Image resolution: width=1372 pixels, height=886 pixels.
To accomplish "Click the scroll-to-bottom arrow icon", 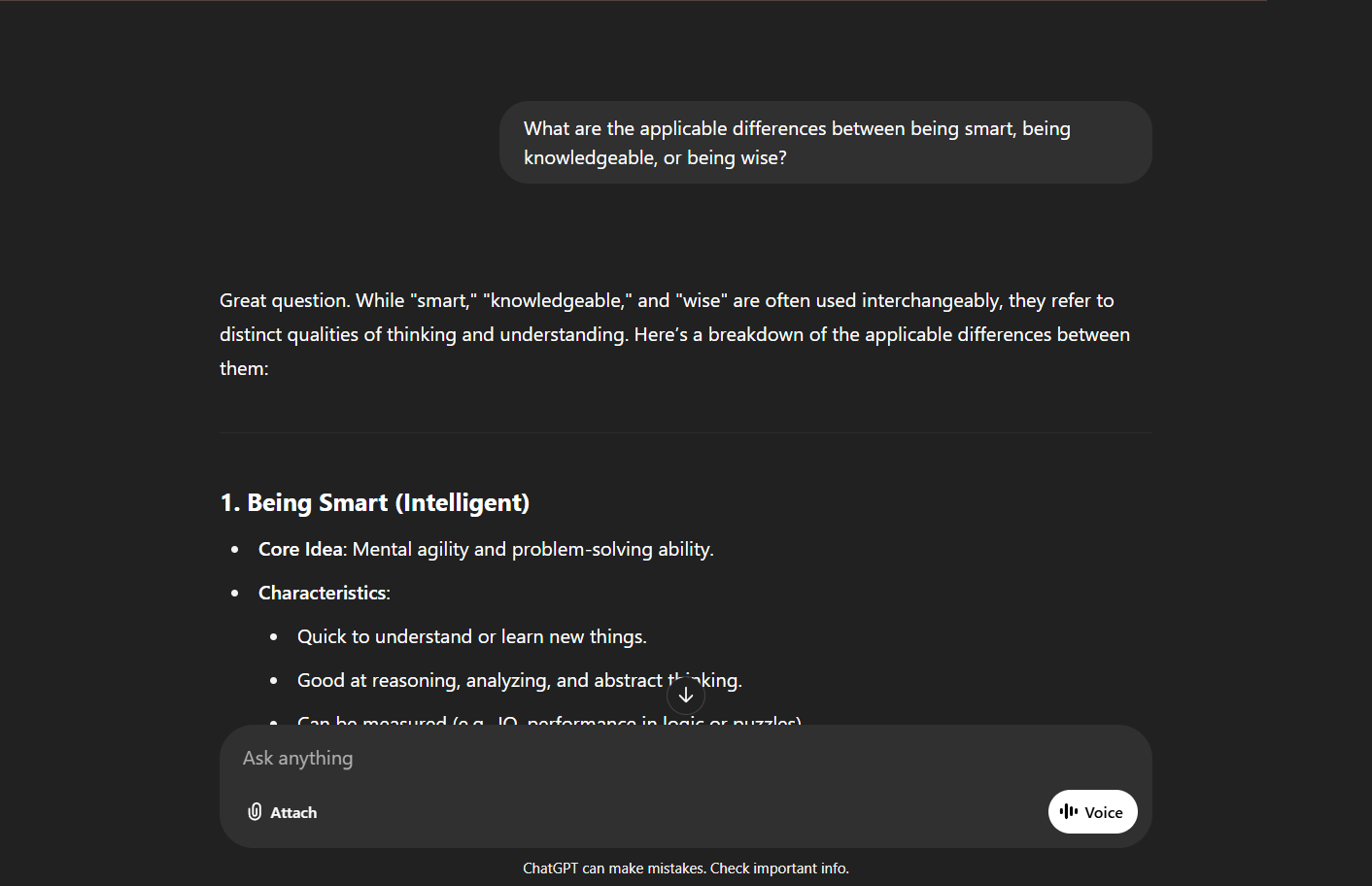I will 686,695.
